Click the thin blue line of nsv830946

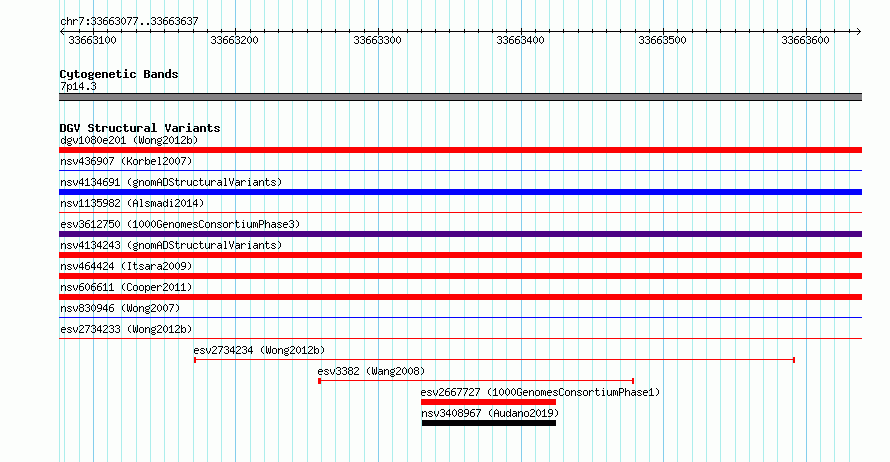point(460,317)
